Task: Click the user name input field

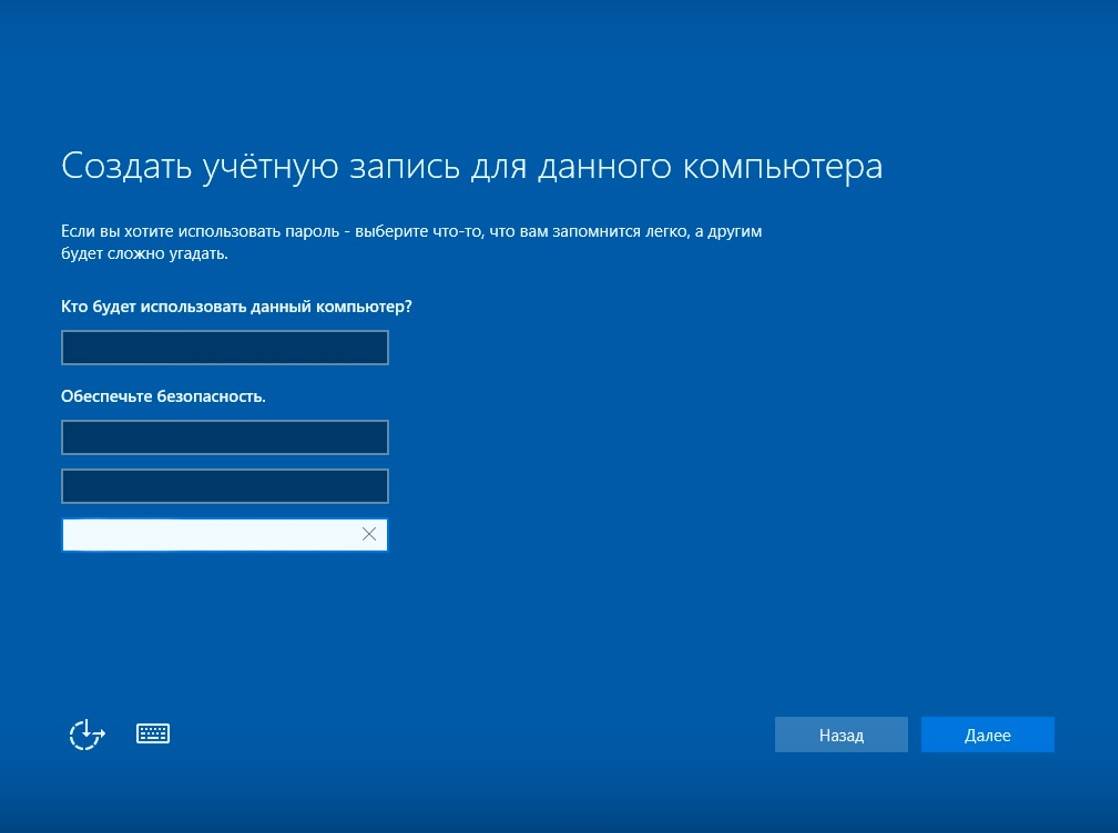Action: point(225,348)
